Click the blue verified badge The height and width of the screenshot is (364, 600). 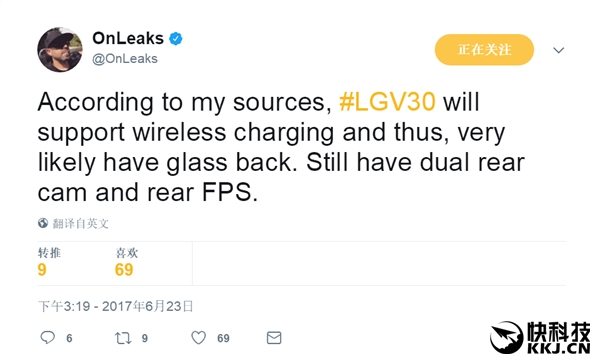(176, 39)
